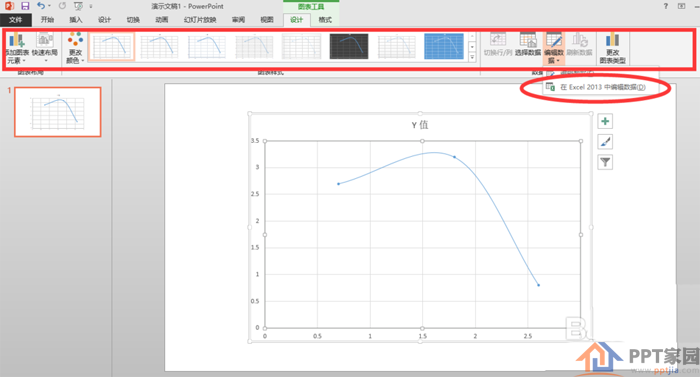Click the green plus chart elements button
This screenshot has width=700, height=377.
click(x=605, y=121)
